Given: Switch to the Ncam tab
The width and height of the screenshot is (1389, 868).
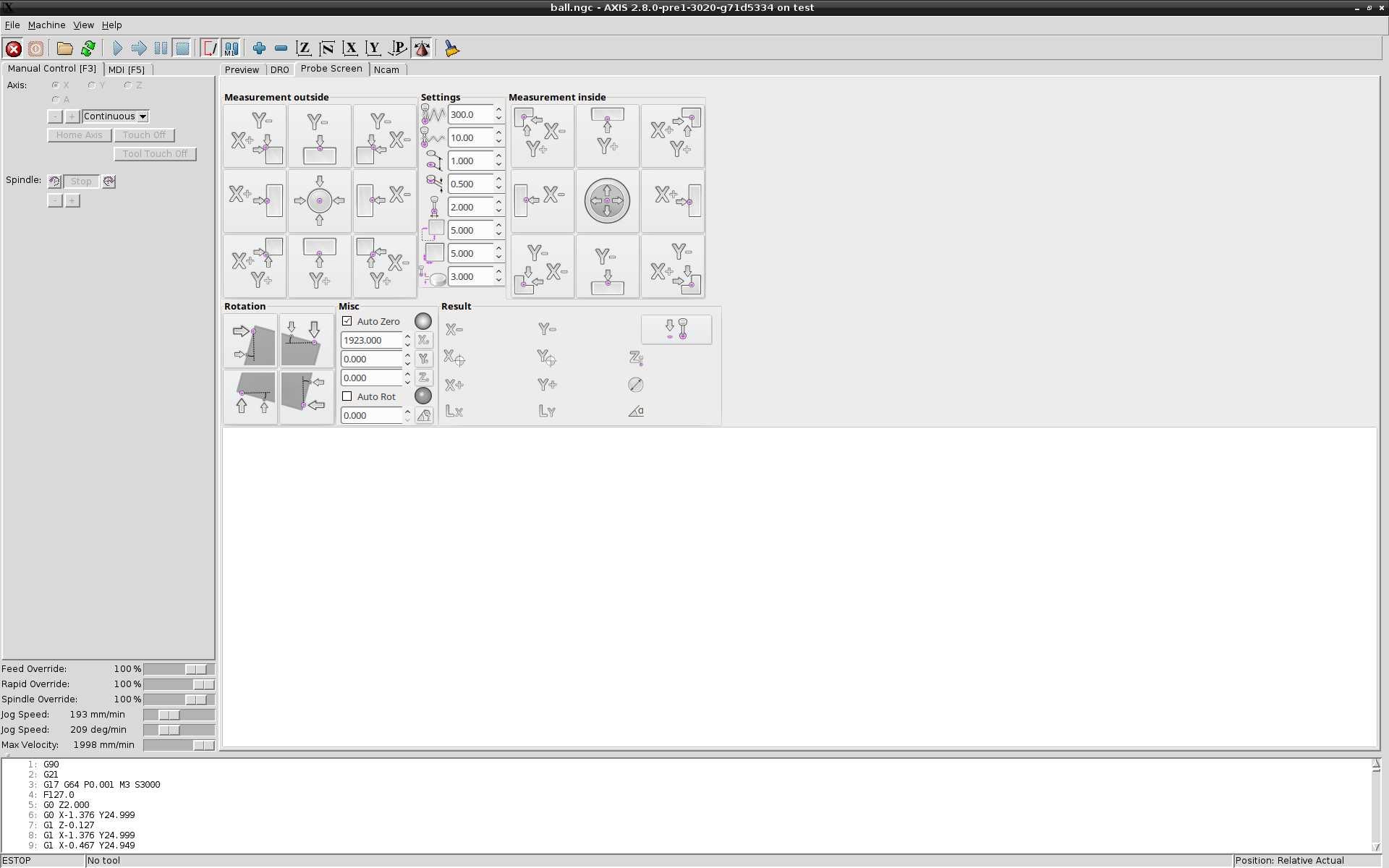Looking at the screenshot, I should pyautogui.click(x=386, y=69).
